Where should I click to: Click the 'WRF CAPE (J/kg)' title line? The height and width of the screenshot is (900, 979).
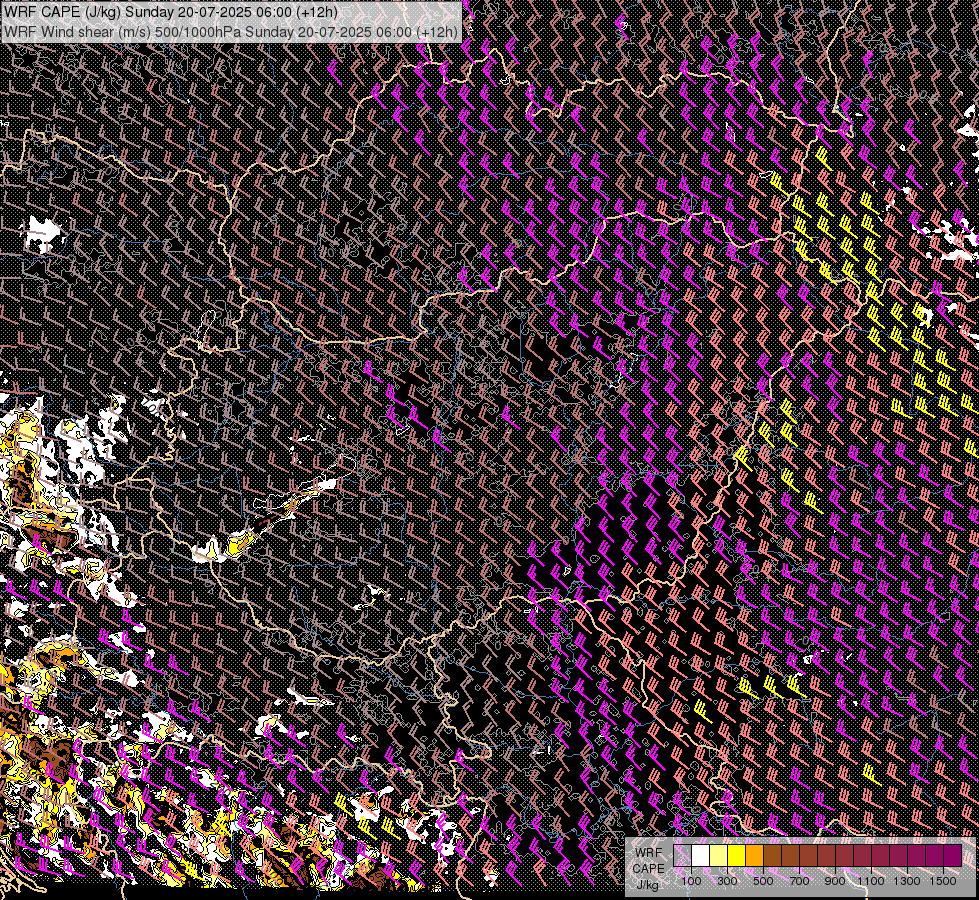tap(170, 12)
